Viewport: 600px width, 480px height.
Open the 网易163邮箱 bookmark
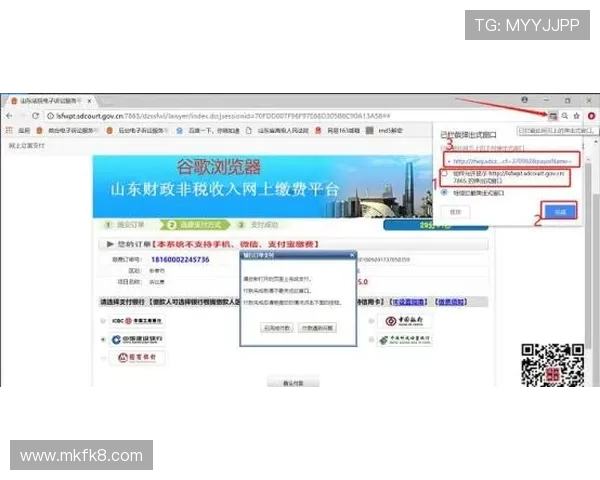[x=337, y=131]
